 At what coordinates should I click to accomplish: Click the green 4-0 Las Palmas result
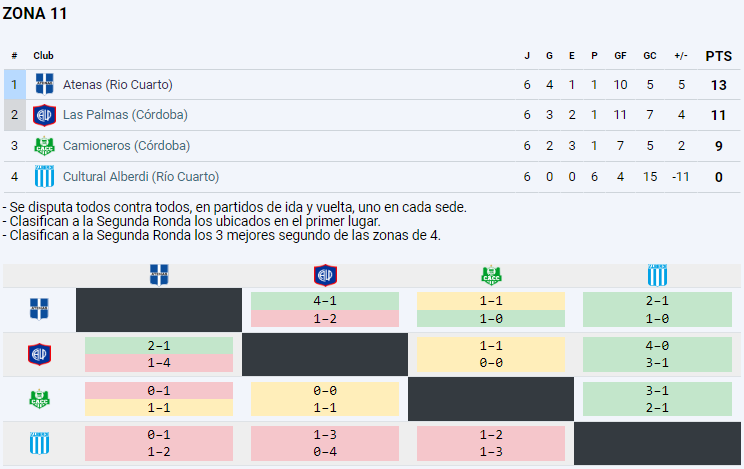[x=657, y=346]
